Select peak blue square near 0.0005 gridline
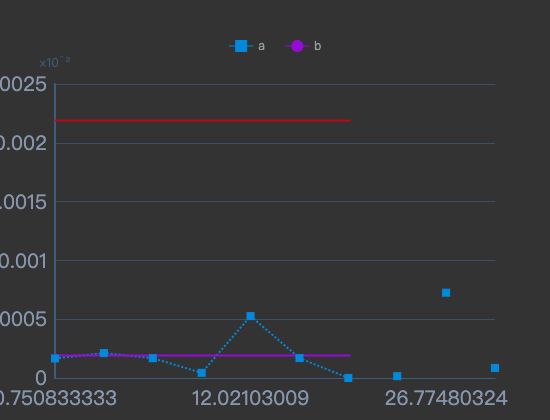 tap(250, 316)
